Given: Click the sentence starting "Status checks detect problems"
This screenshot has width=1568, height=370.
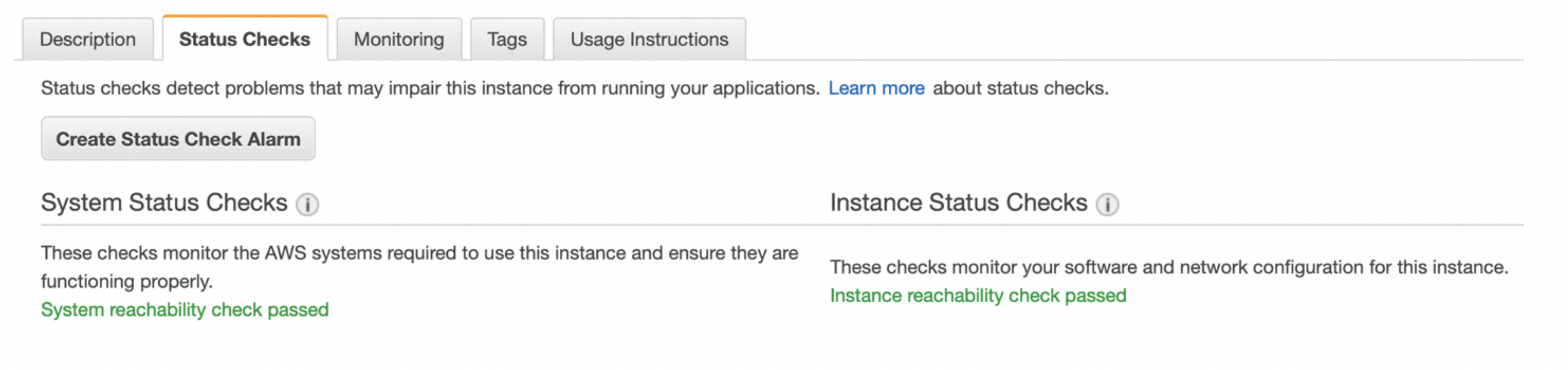Looking at the screenshot, I should coord(430,88).
